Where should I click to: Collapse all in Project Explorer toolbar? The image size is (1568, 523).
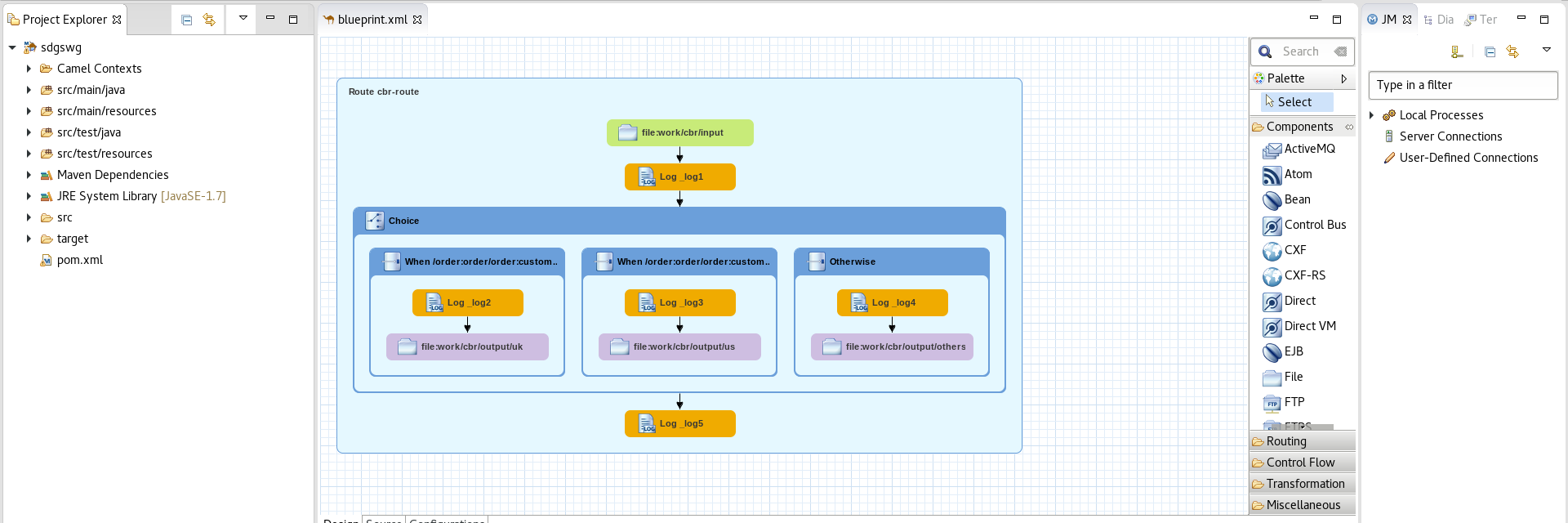click(187, 20)
